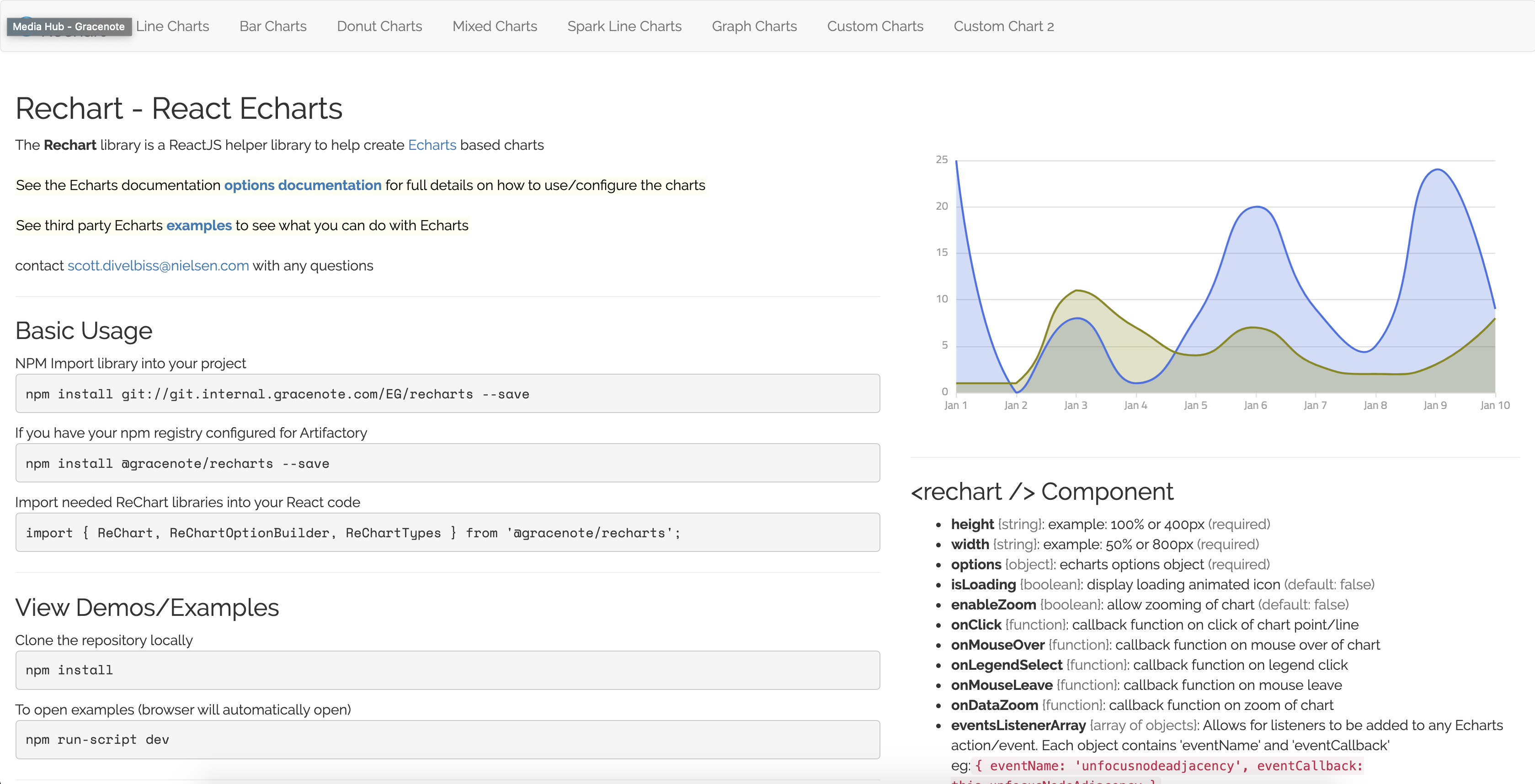The image size is (1535, 784).
Task: Click the onMouseOver property list item
Action: [x=1166, y=645]
